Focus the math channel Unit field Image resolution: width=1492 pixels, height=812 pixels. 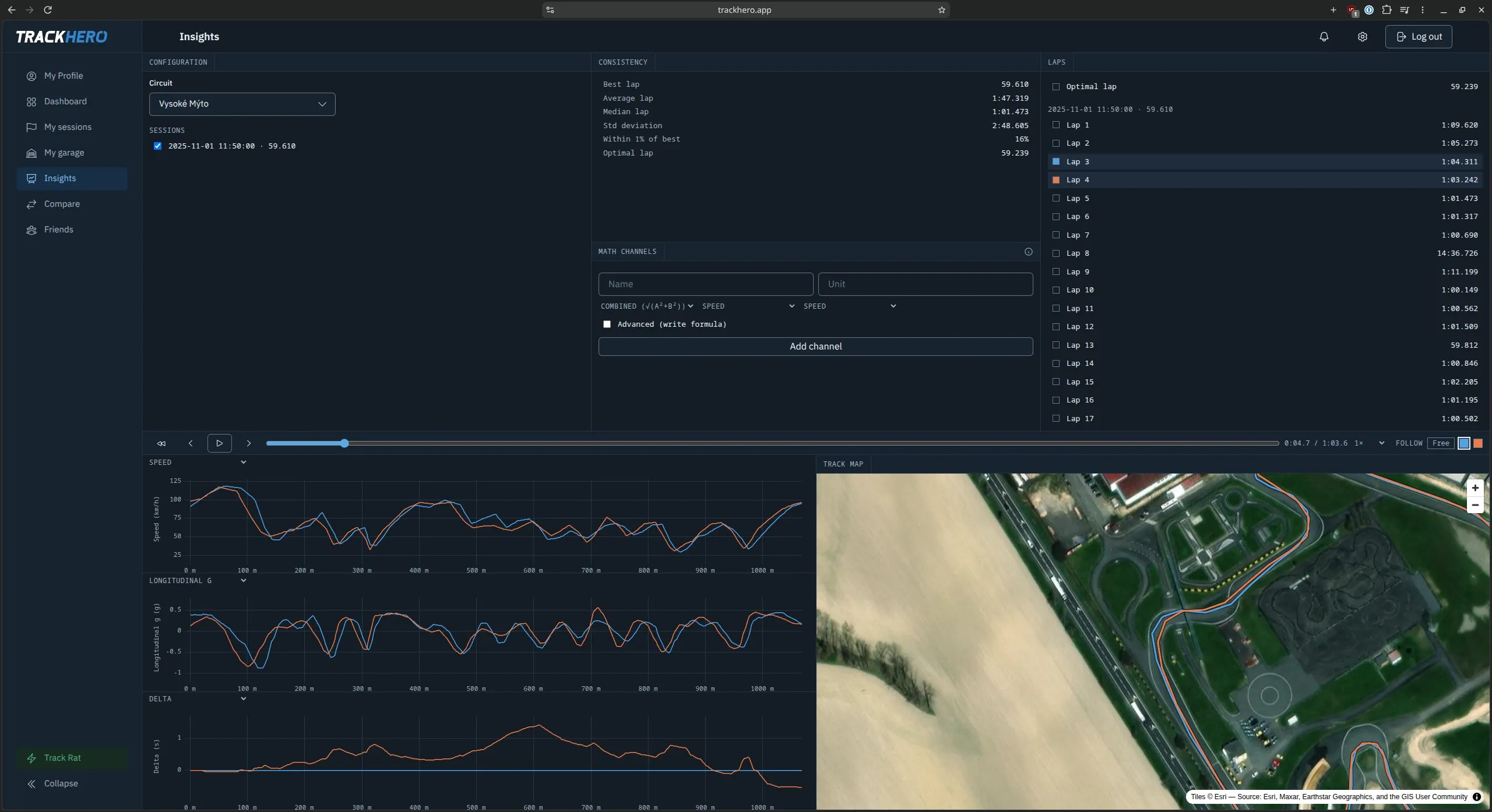click(x=925, y=284)
